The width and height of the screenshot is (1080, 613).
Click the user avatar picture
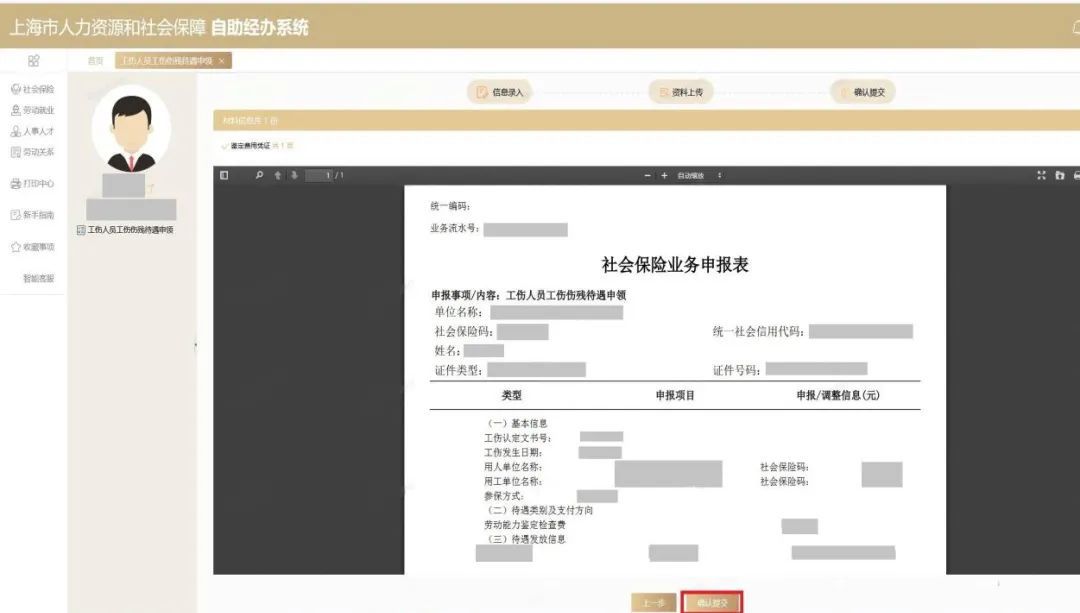click(x=131, y=129)
